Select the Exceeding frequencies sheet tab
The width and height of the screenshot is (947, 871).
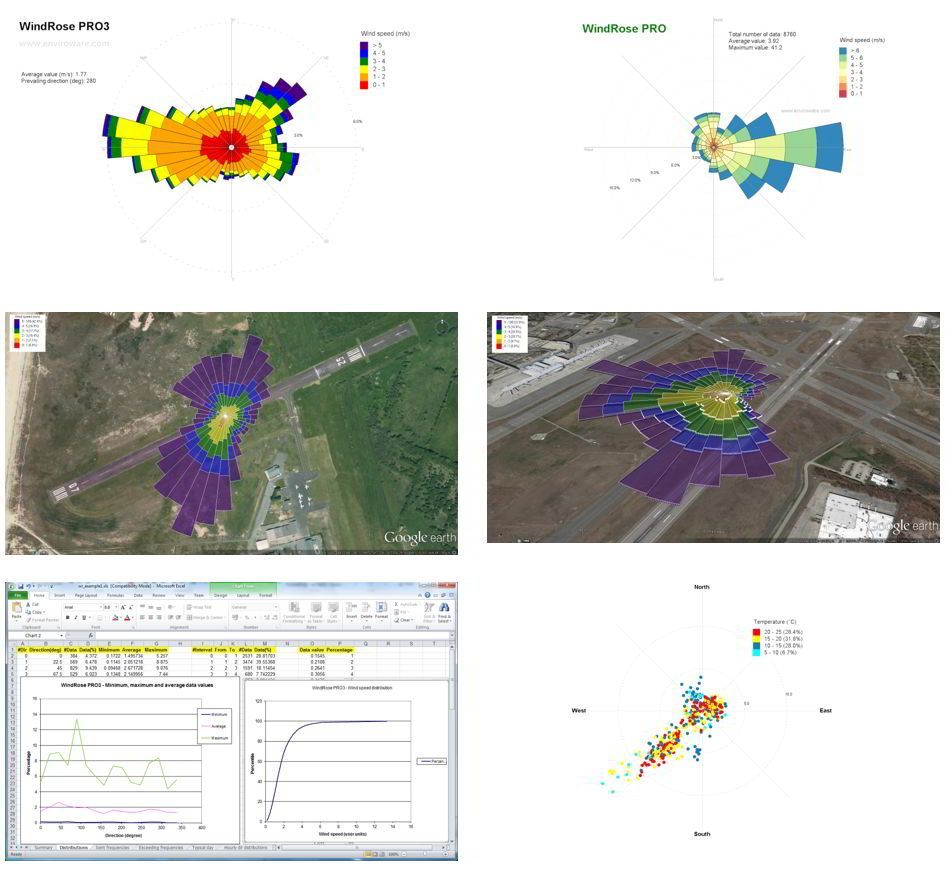(x=161, y=847)
